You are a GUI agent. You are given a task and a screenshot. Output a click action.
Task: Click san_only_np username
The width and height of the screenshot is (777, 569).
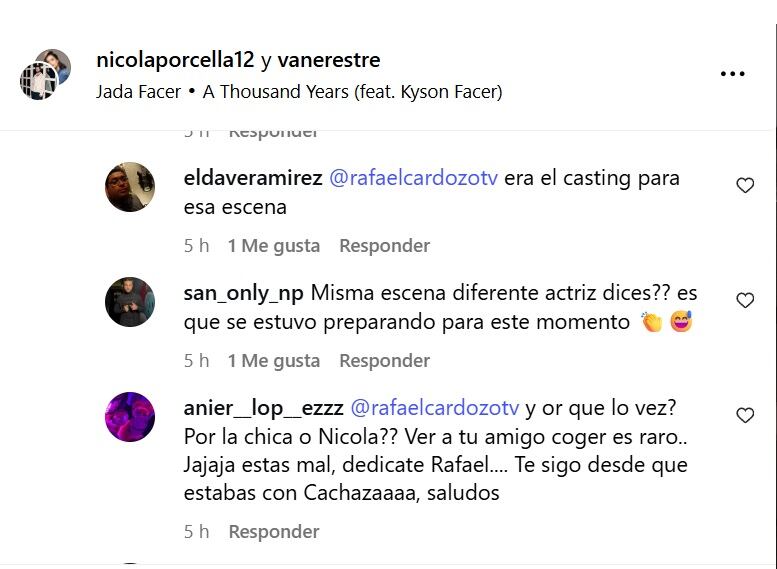click(x=243, y=293)
